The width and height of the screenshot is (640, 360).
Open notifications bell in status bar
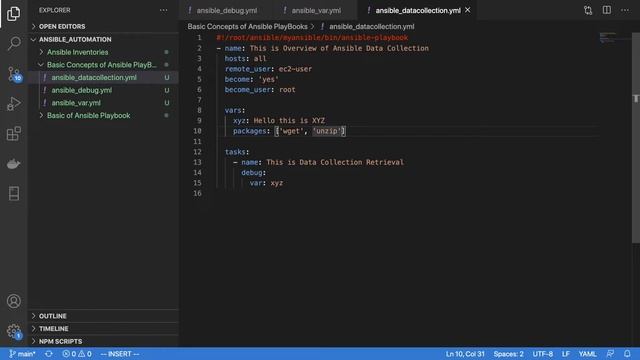click(627, 354)
